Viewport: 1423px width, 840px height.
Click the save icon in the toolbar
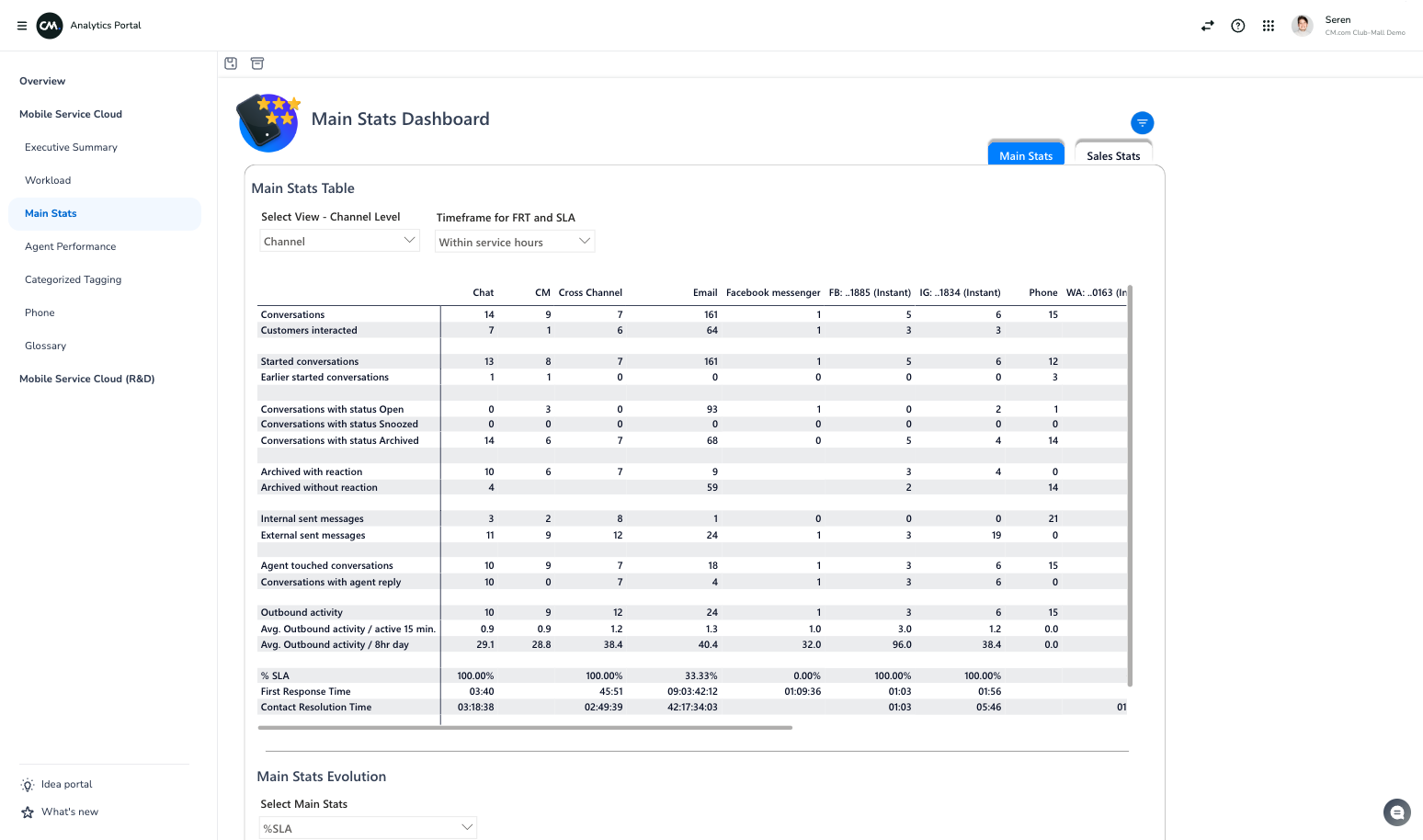coord(231,63)
